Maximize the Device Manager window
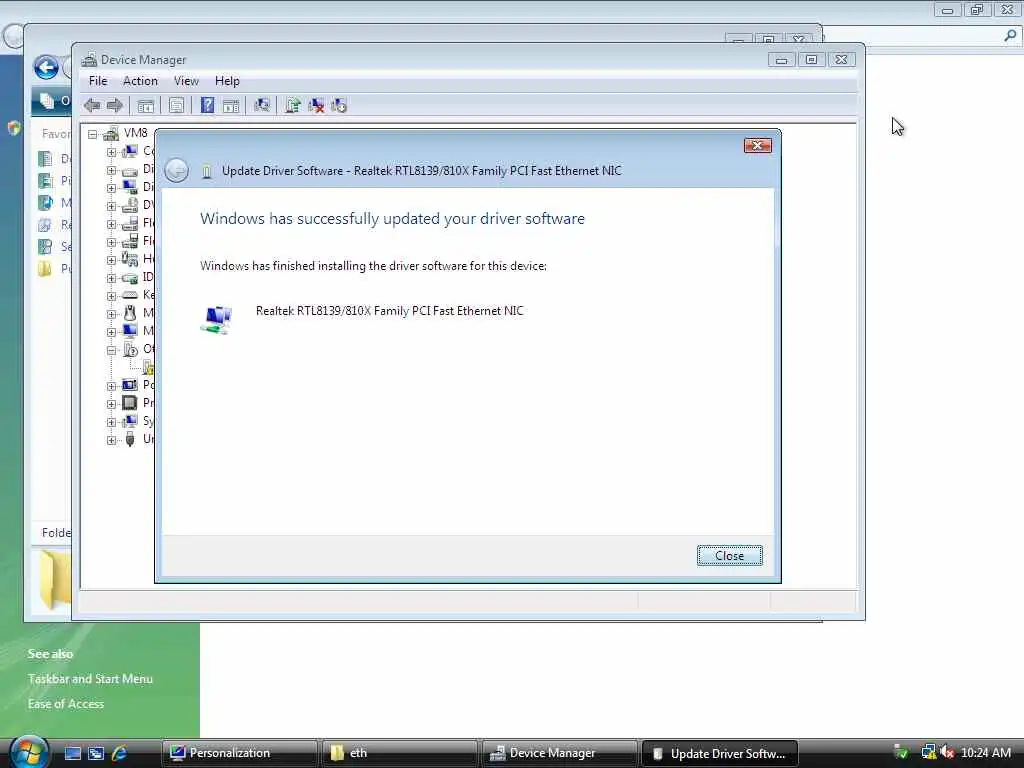The width and height of the screenshot is (1024, 768). point(811,60)
